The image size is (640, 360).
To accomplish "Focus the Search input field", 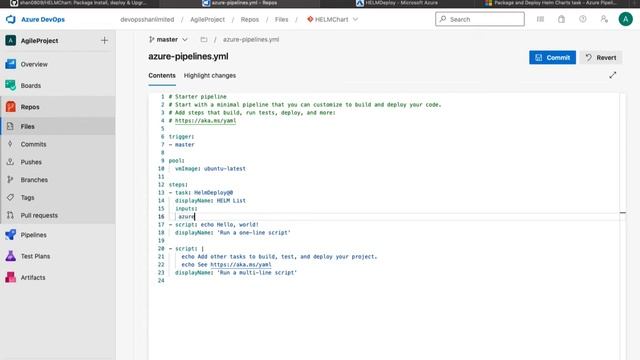I will (x=480, y=19).
